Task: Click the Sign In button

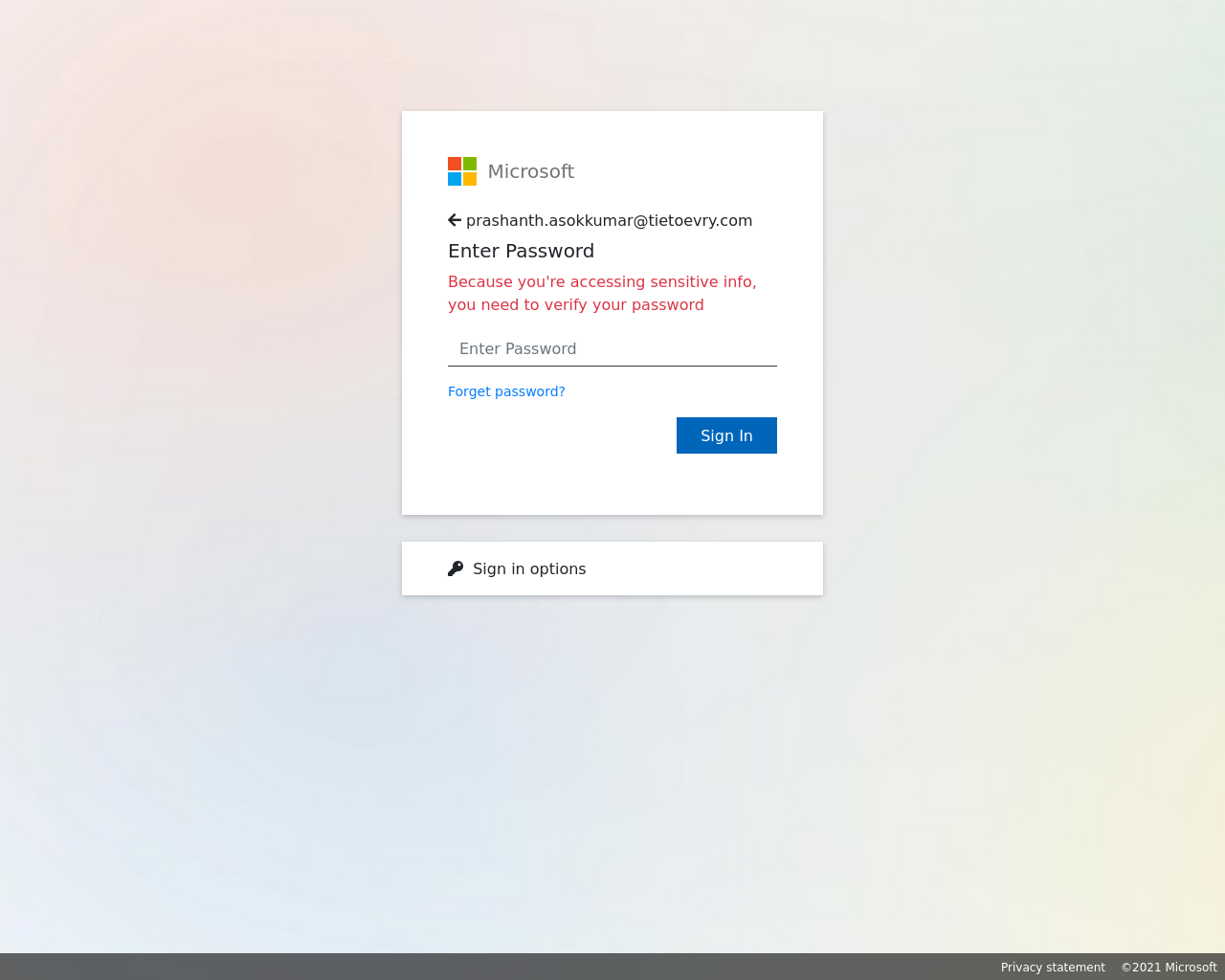Action: tap(726, 435)
